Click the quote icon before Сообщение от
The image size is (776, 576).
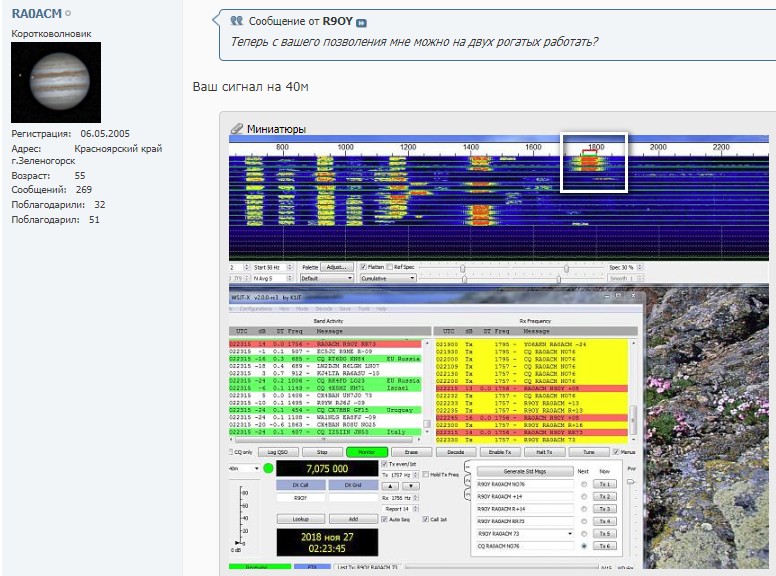click(x=237, y=20)
